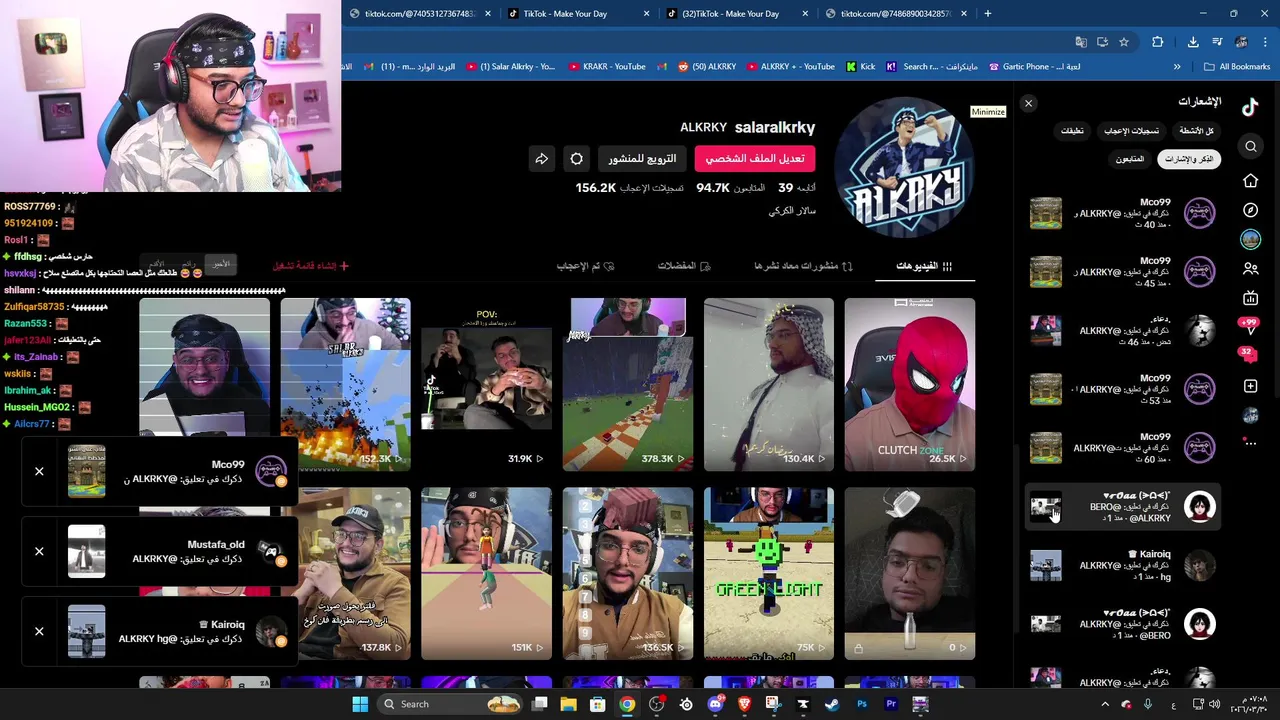The height and width of the screenshot is (720, 1280).
Task: Show hidden system tray icons
Action: click(x=1105, y=704)
